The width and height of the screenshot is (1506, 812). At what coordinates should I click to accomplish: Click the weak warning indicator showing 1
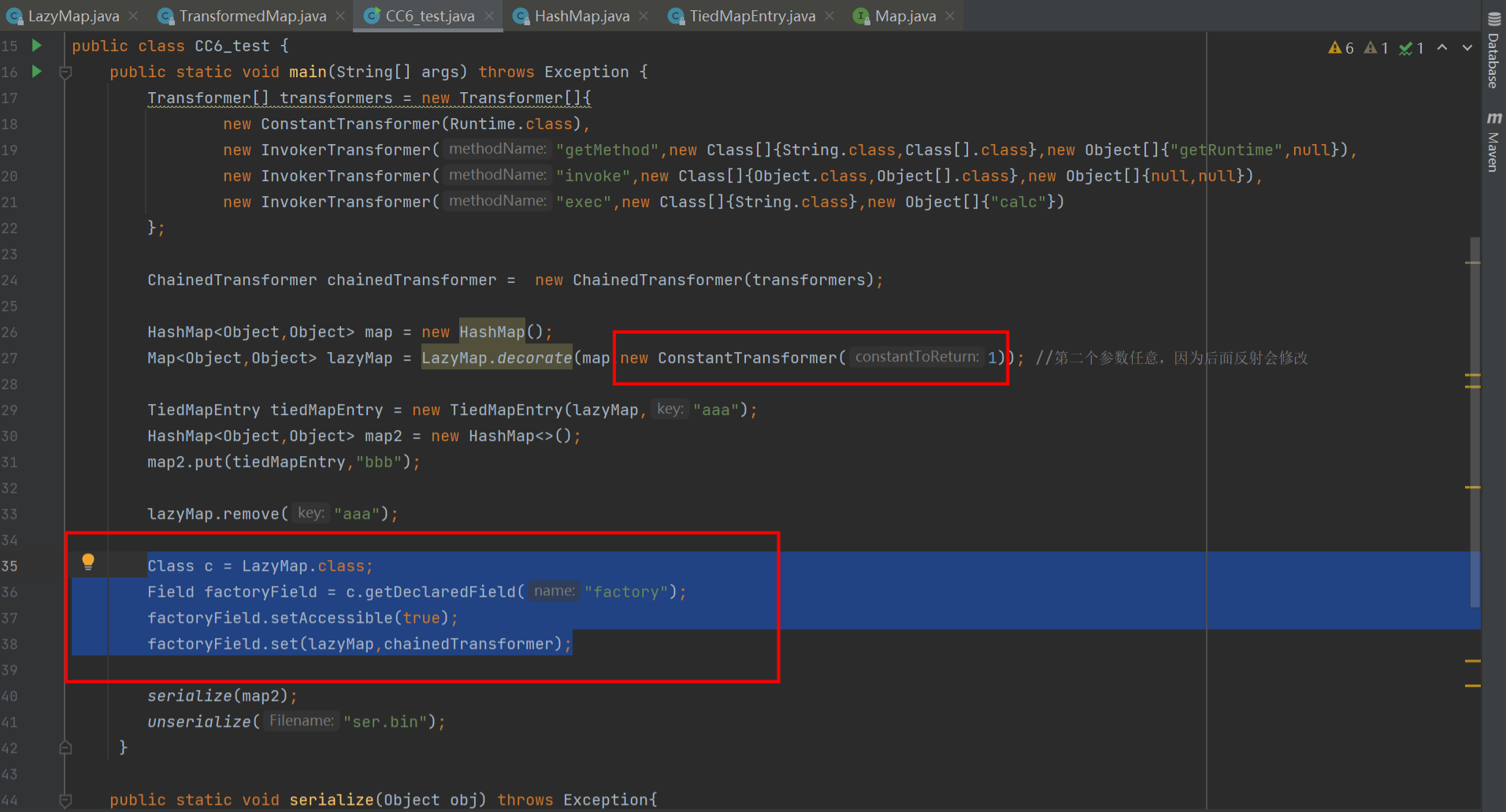1376,48
